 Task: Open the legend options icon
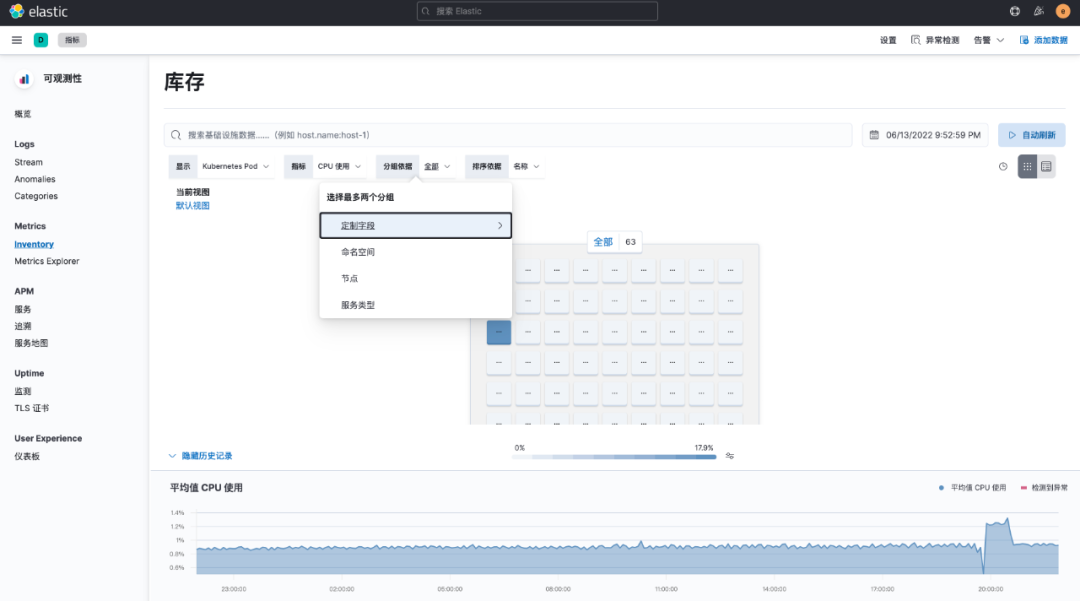tap(729, 456)
